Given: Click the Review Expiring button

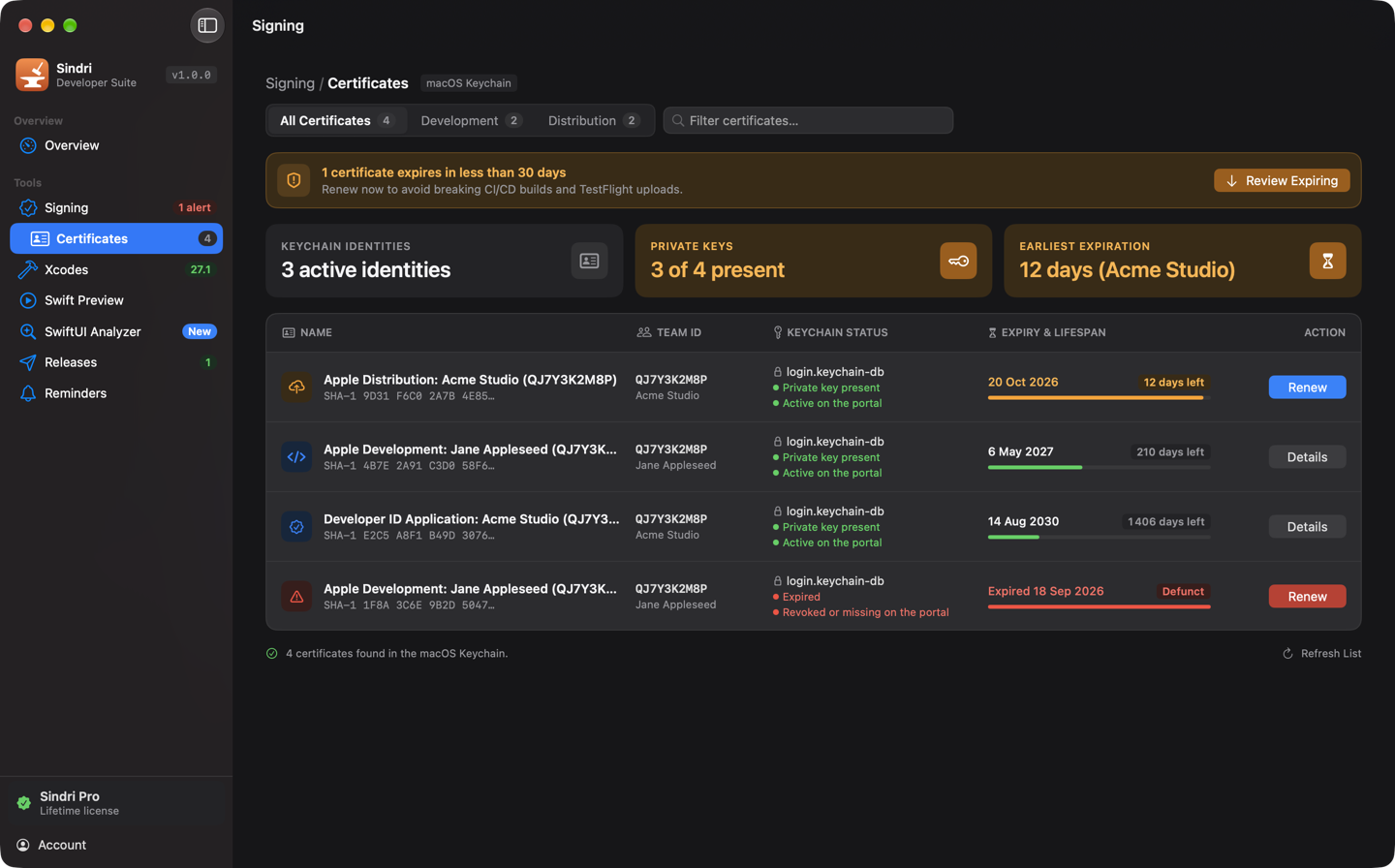Looking at the screenshot, I should [x=1282, y=180].
